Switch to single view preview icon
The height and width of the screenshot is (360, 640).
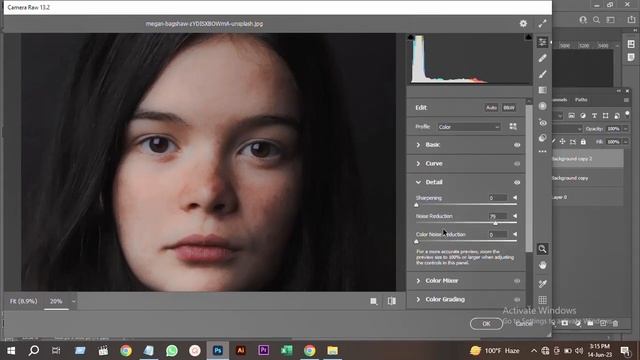tap(373, 301)
